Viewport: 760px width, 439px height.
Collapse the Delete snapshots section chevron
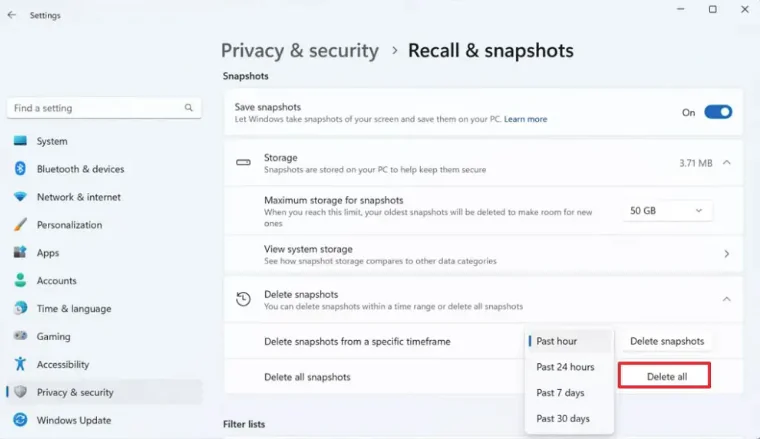click(x=727, y=299)
